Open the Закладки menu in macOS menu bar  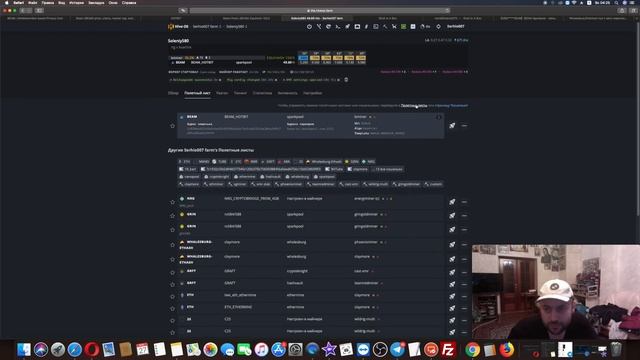(96, 2)
